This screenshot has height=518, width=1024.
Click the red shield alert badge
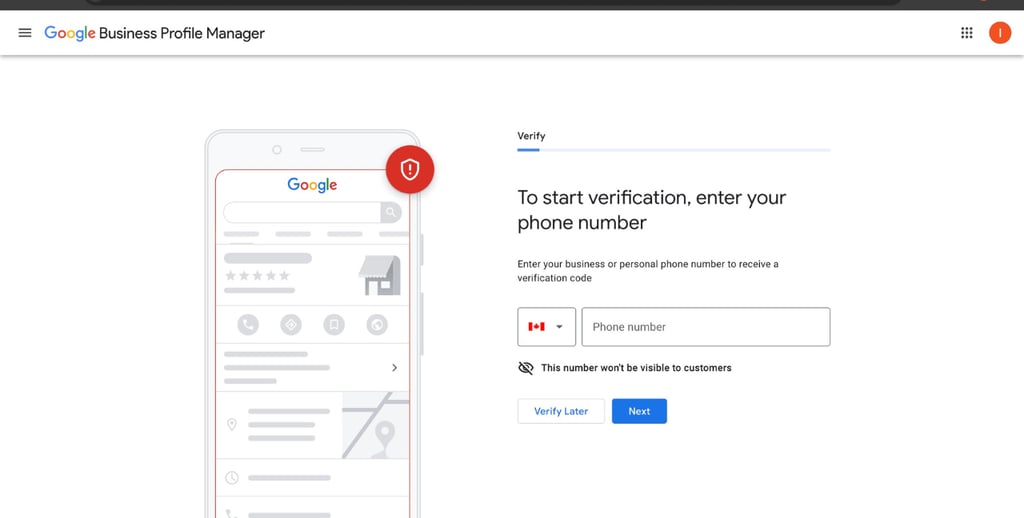click(409, 169)
